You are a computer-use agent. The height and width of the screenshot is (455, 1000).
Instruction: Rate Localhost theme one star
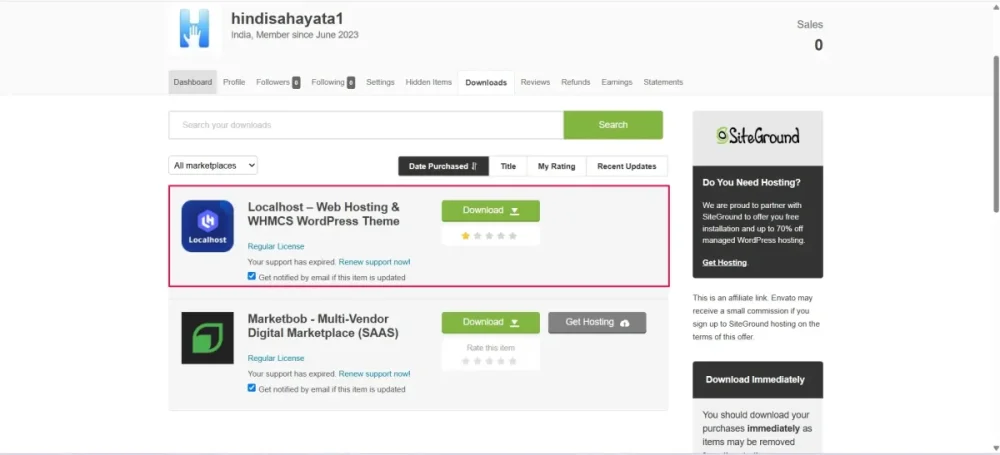pyautogui.click(x=466, y=235)
